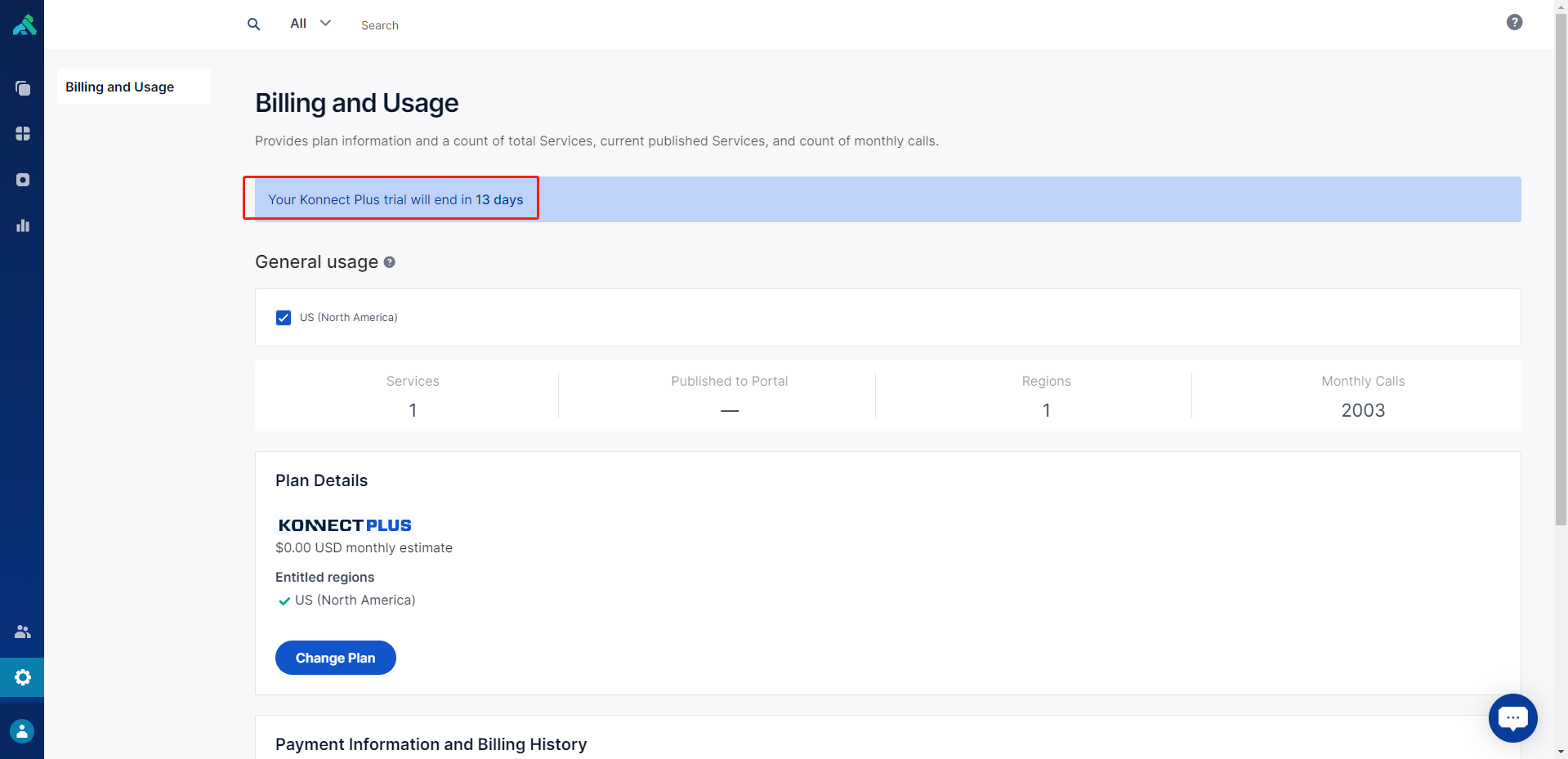Open the four-squares grid sidebar icon
The height and width of the screenshot is (759, 1568).
23,133
